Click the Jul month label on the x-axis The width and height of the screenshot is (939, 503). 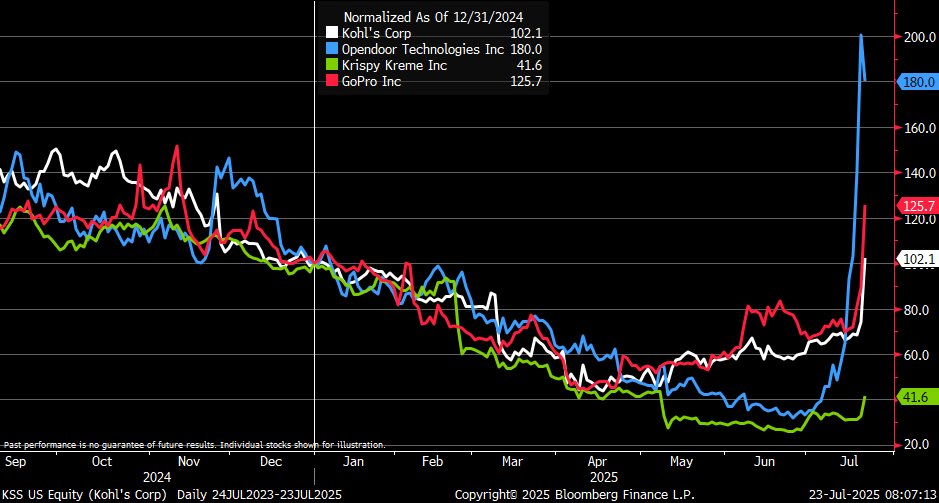849,462
